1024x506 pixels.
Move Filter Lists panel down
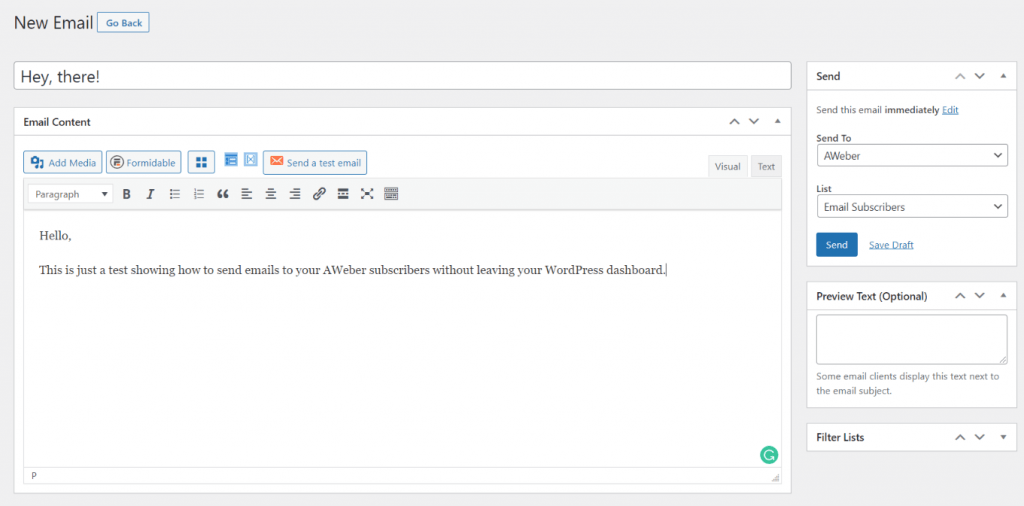(x=980, y=437)
